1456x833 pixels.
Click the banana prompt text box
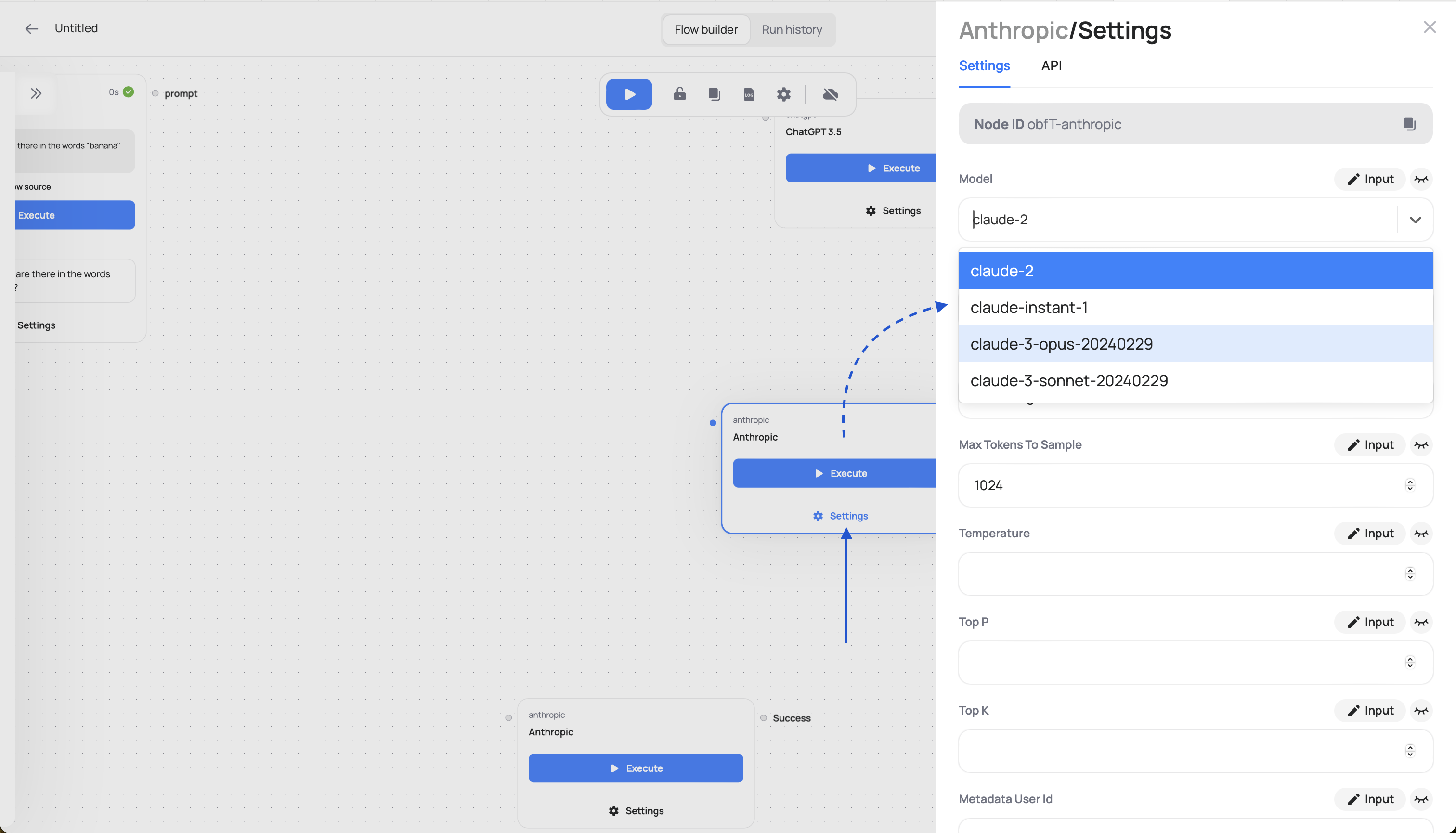(75, 151)
